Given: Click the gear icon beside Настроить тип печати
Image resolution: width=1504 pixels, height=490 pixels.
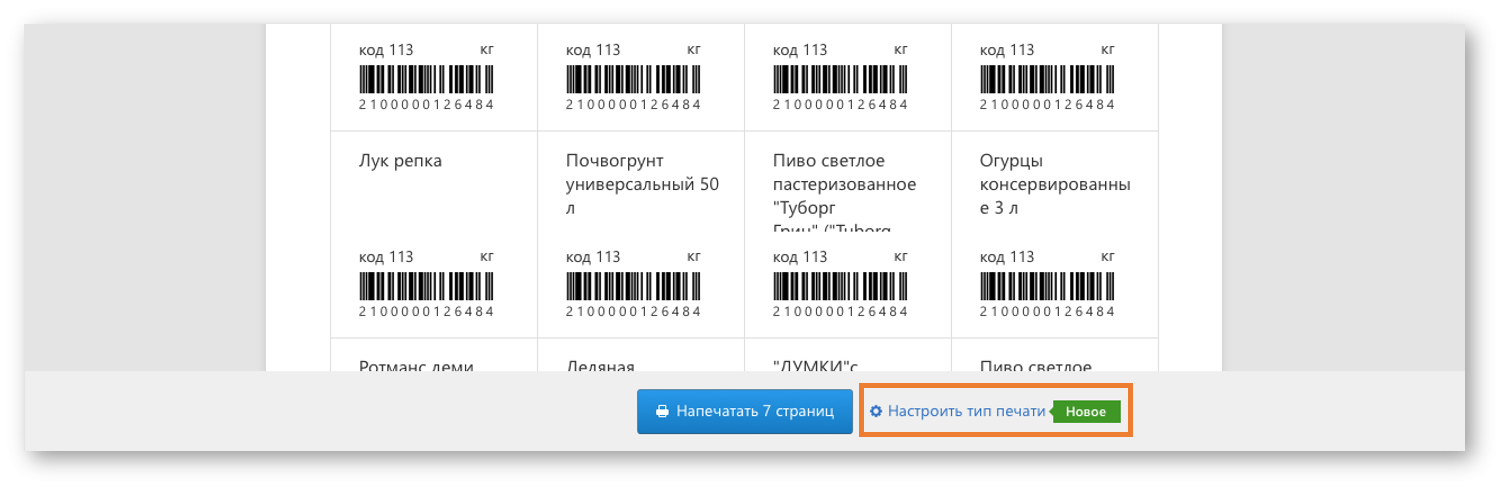Looking at the screenshot, I should point(876,411).
